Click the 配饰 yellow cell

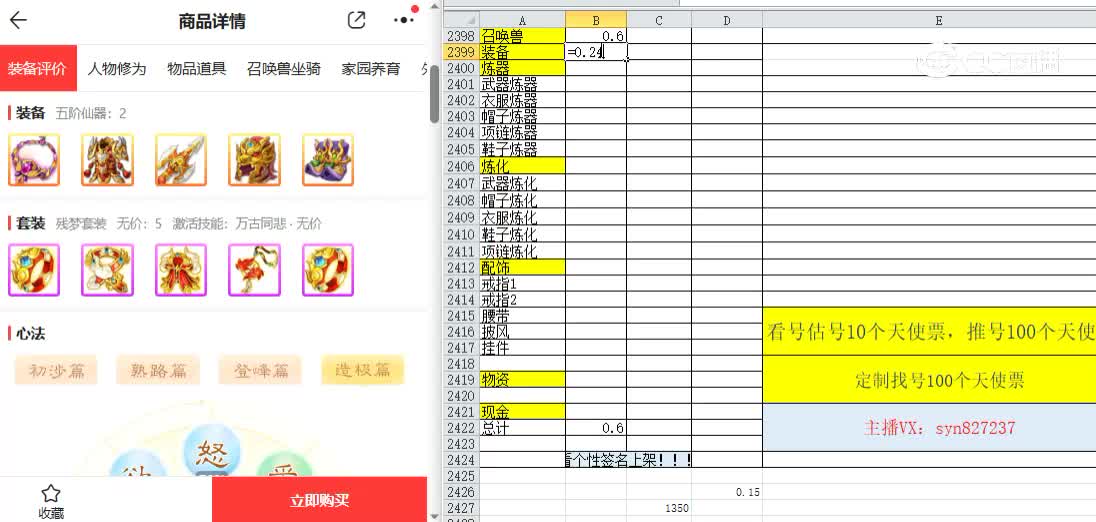click(x=522, y=267)
